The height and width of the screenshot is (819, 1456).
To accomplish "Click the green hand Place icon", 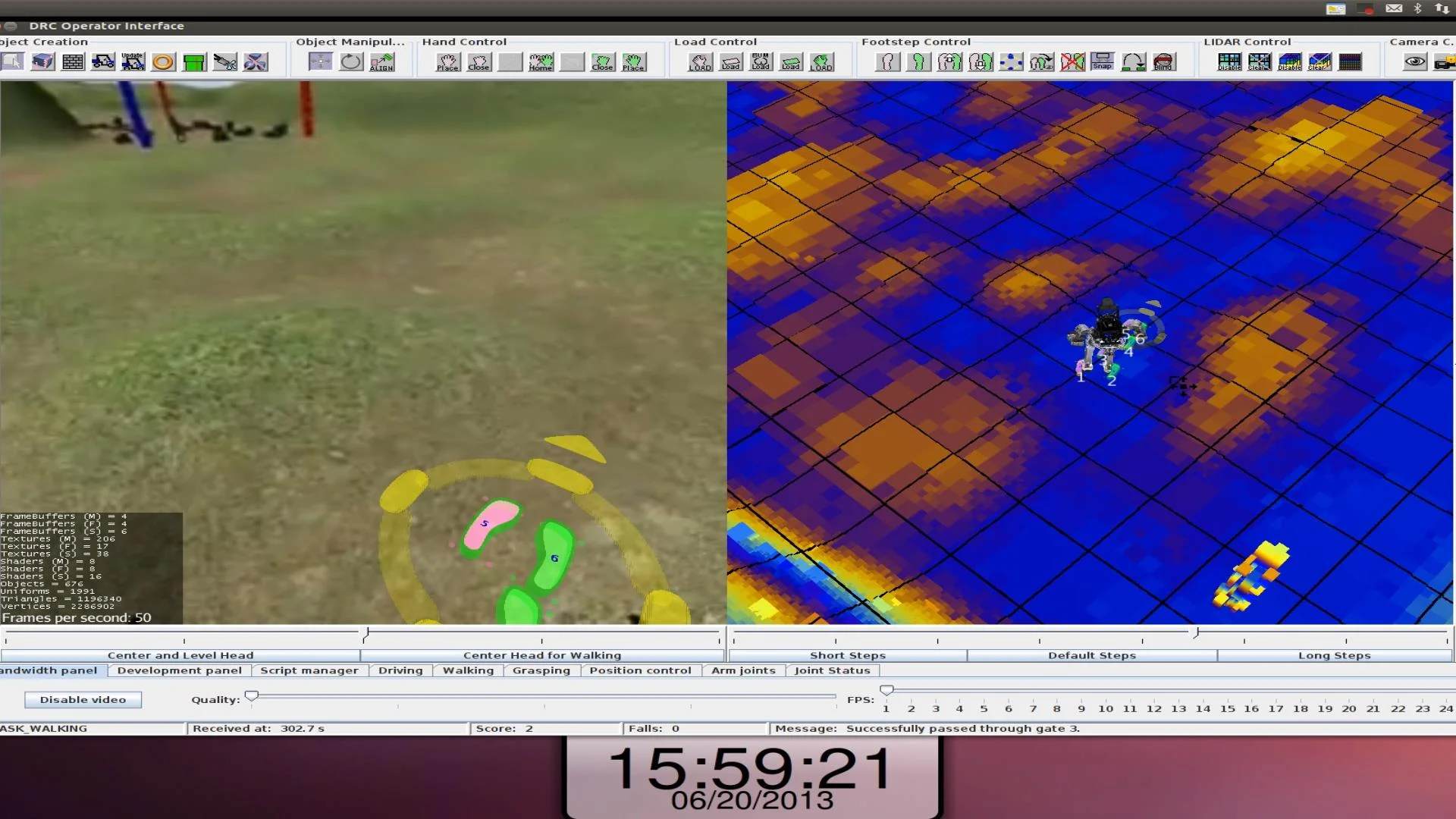I will tap(633, 61).
